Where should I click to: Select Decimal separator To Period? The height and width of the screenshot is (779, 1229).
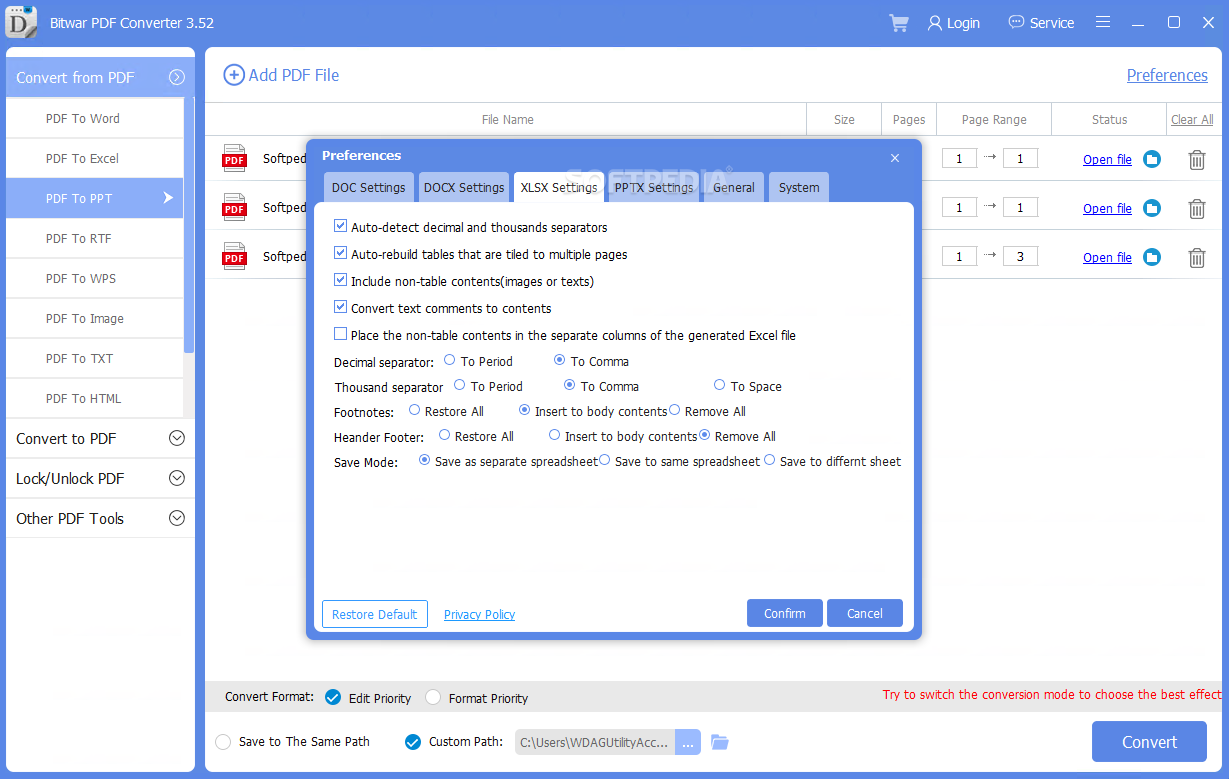(450, 360)
